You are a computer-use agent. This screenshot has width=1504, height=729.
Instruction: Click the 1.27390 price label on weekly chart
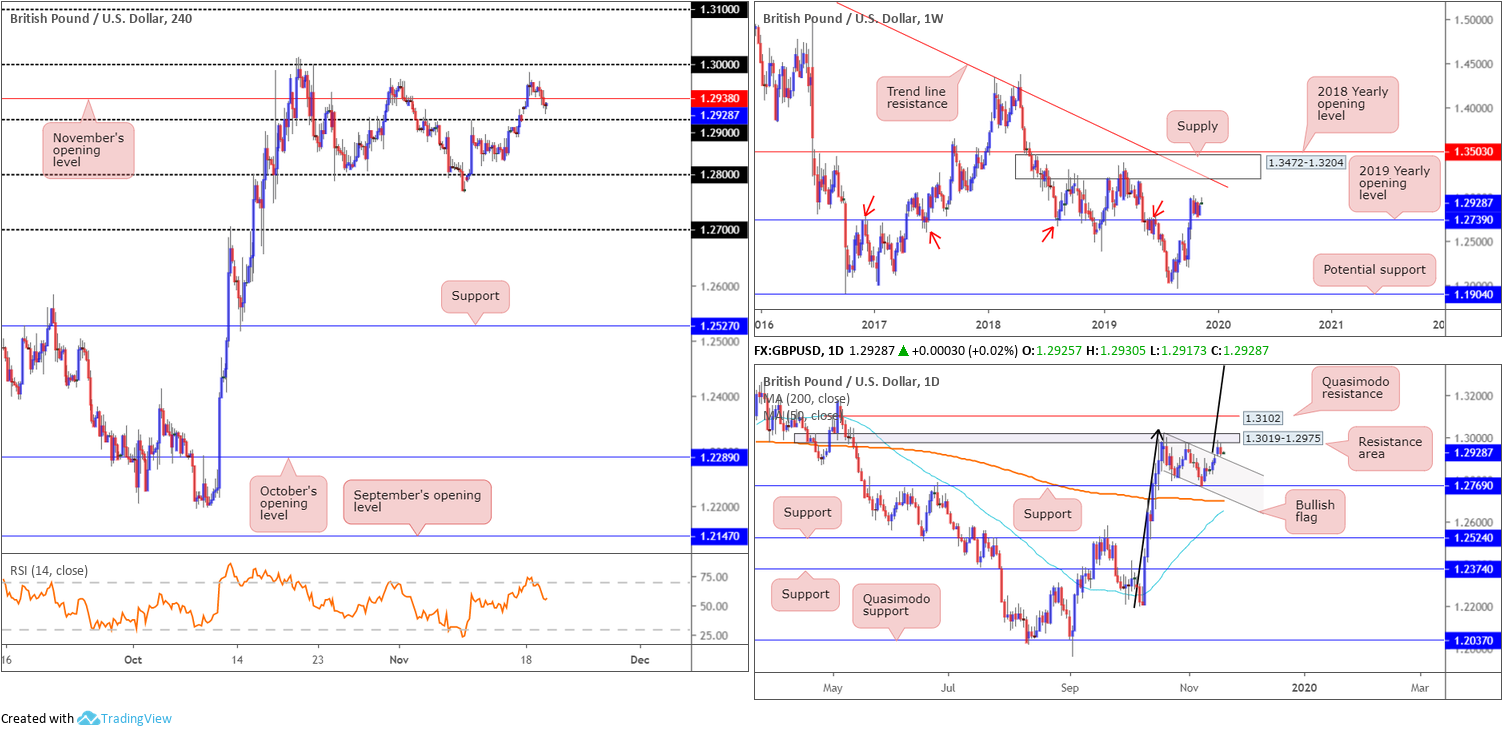pos(1473,220)
